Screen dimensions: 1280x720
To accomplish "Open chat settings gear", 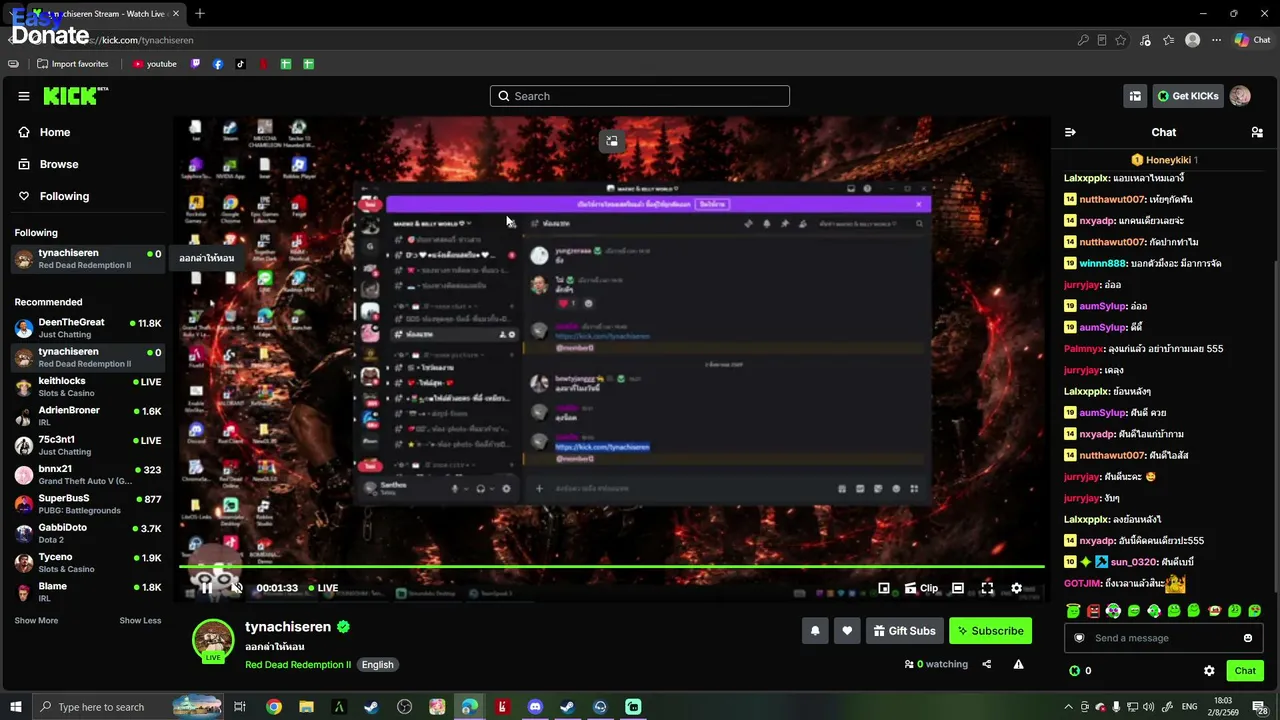I will 1209,671.
